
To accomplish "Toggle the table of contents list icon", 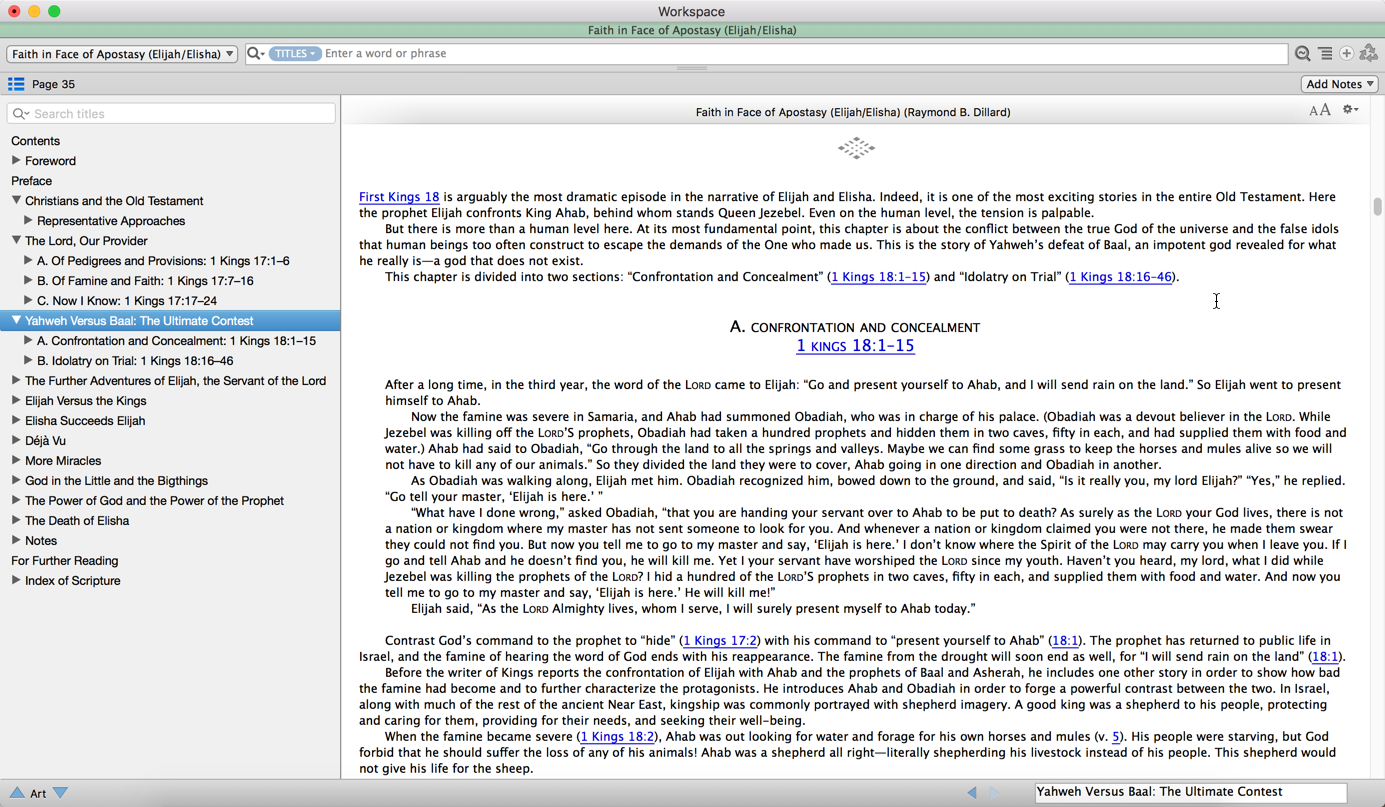I will click(x=16, y=84).
